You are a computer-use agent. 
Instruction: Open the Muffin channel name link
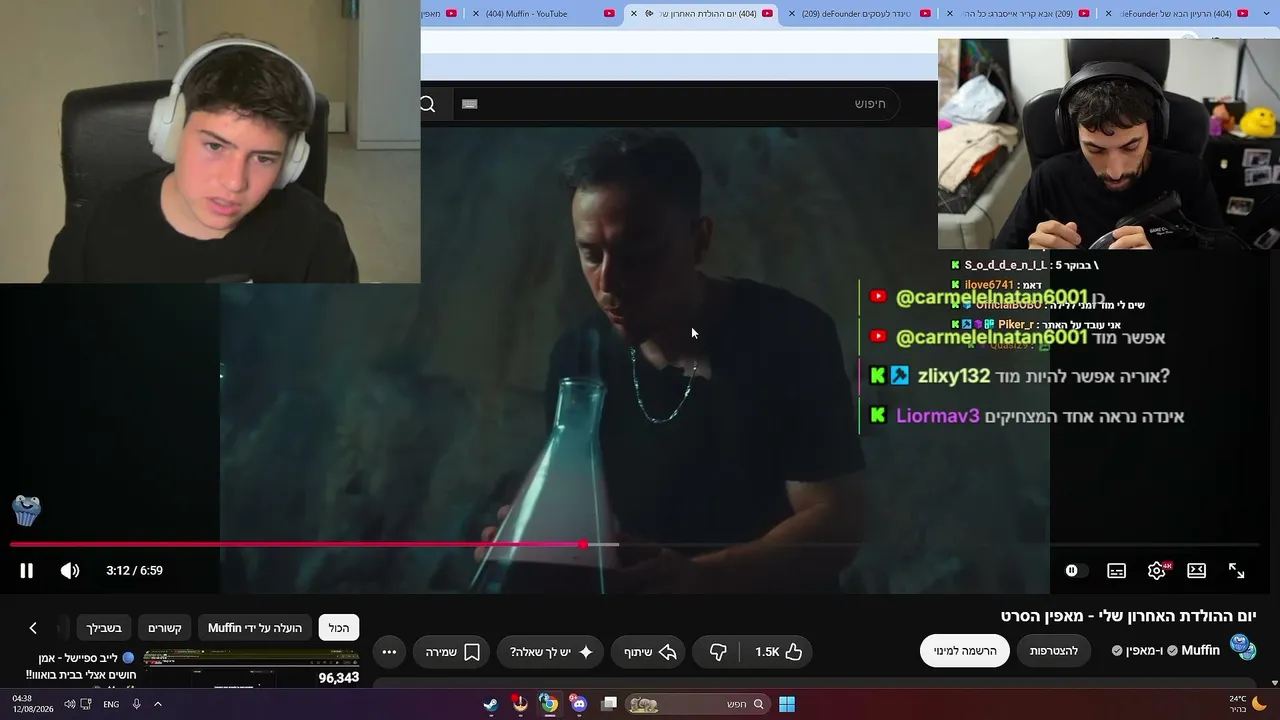click(1200, 651)
